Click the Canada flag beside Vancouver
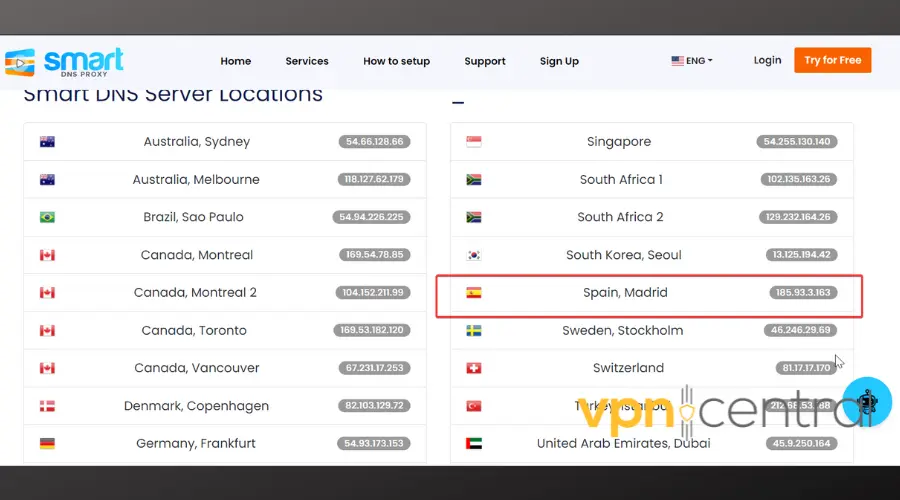 coord(47,368)
